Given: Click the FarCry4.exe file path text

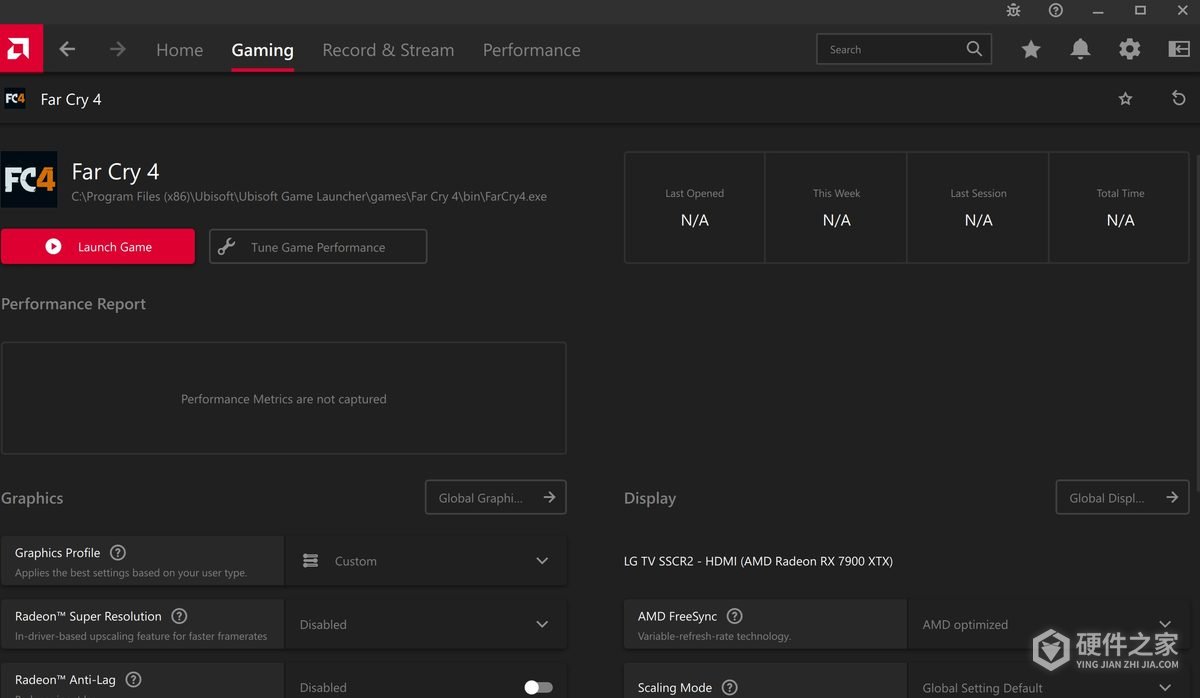Looking at the screenshot, I should coord(309,197).
